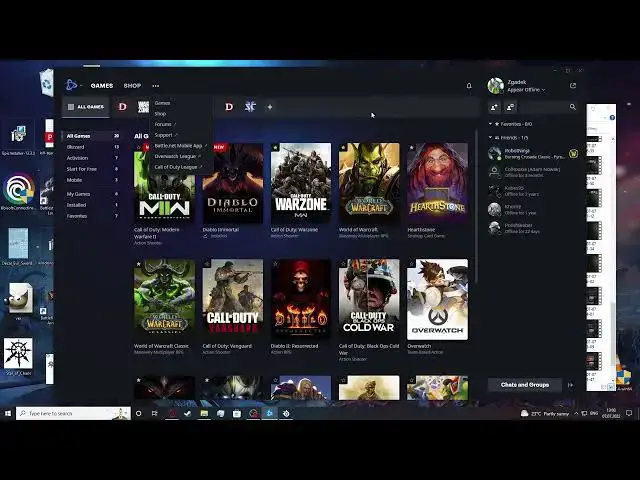Open Chats and Groups button

pyautogui.click(x=524, y=385)
